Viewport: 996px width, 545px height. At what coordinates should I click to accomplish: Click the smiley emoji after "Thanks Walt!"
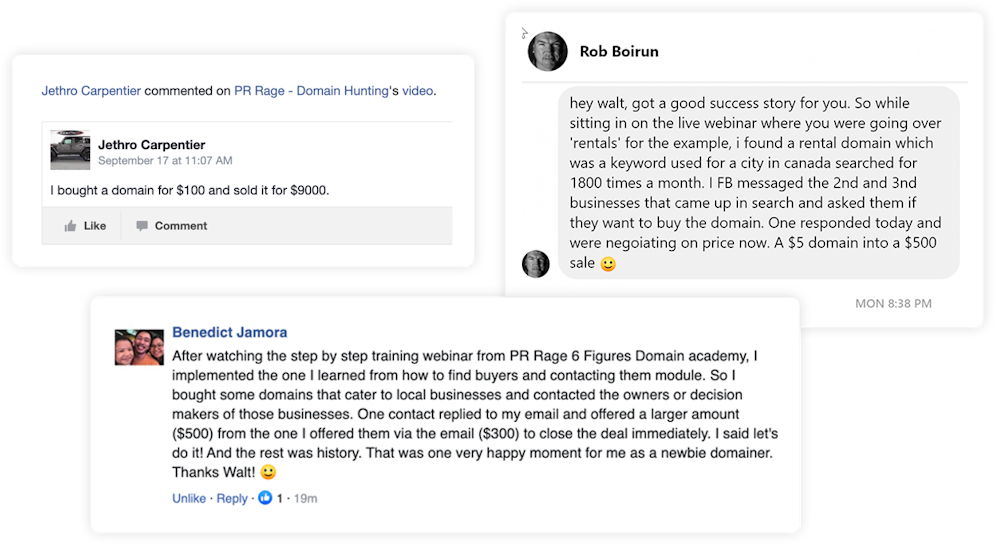[267, 472]
